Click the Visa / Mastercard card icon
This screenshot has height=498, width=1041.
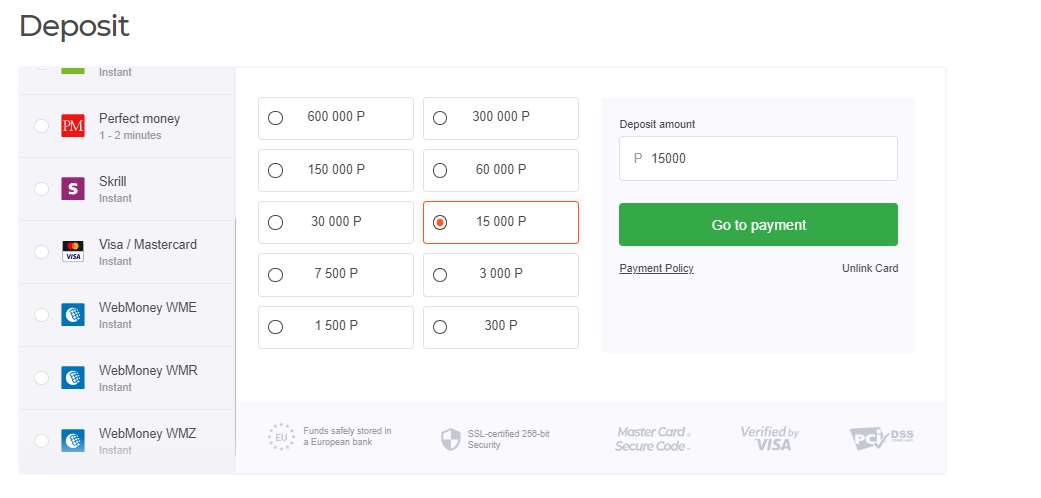tap(73, 251)
